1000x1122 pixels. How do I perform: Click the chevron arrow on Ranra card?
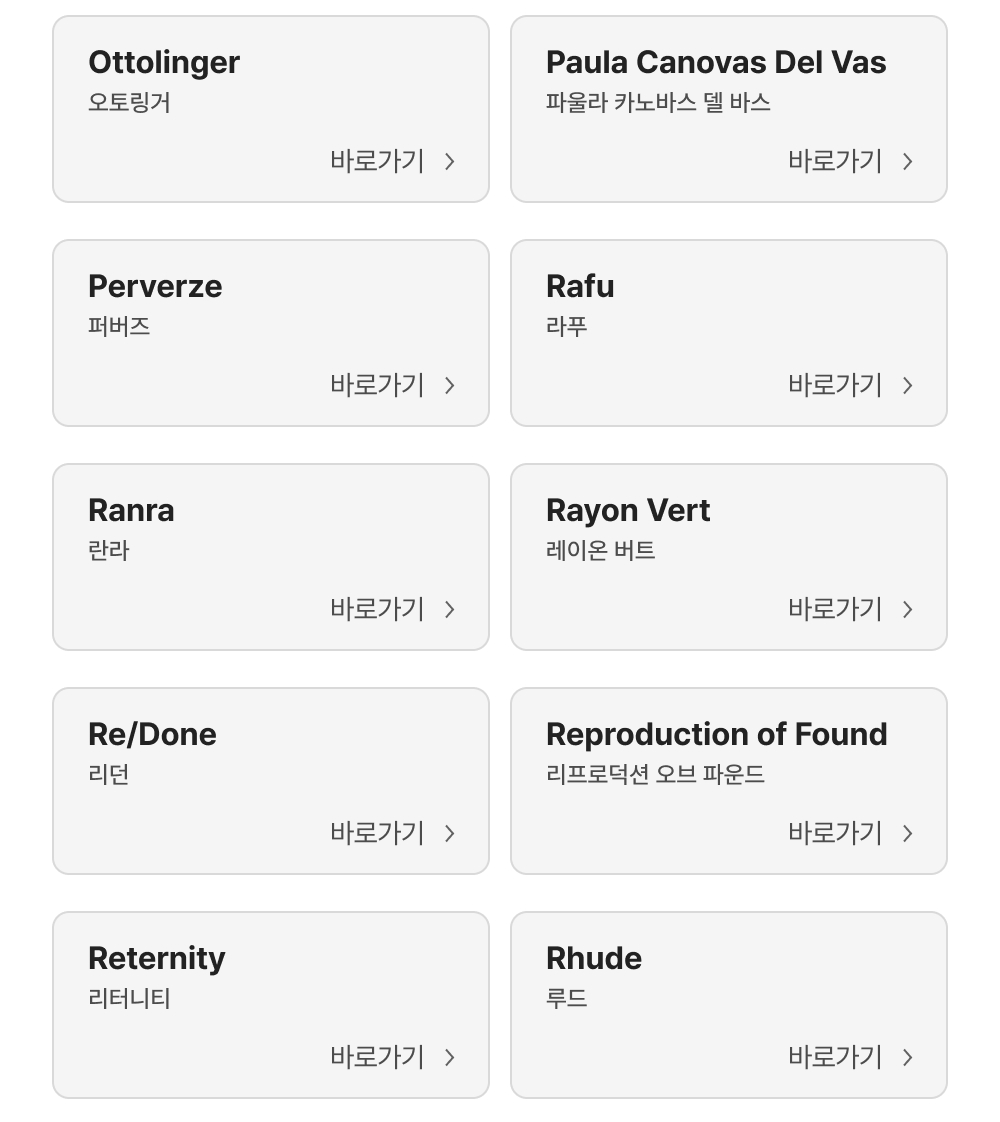click(x=450, y=610)
